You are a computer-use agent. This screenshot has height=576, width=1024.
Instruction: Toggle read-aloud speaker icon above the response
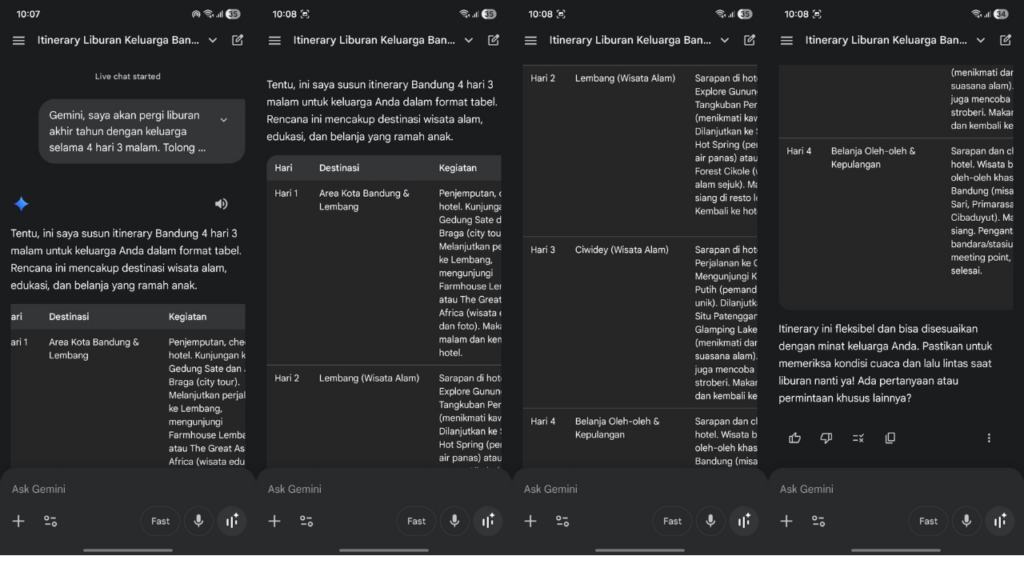(221, 204)
